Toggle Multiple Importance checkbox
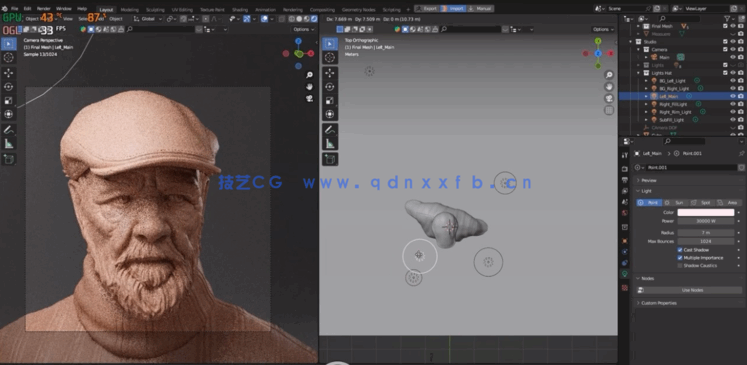The image size is (747, 365). click(x=680, y=258)
